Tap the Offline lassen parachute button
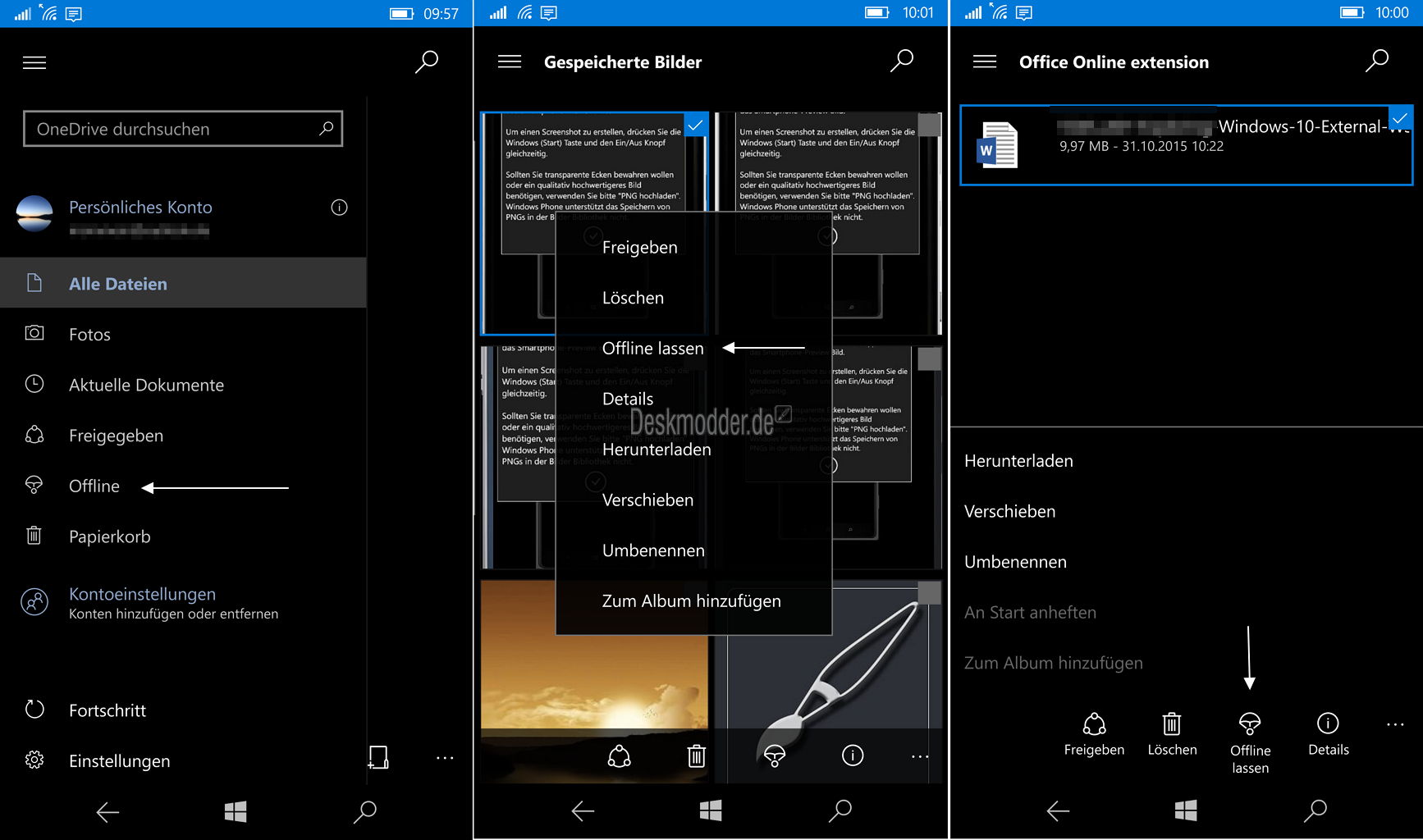The image size is (1423, 840). coord(1250,743)
